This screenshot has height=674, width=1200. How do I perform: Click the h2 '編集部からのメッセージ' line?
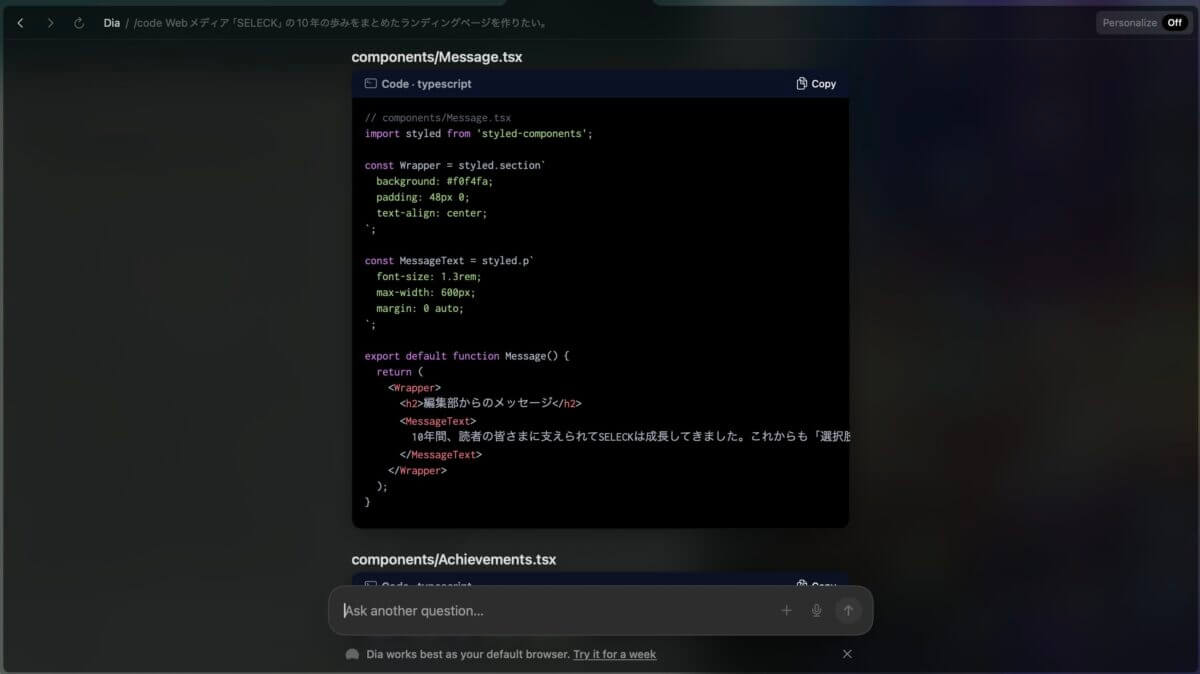coord(491,403)
